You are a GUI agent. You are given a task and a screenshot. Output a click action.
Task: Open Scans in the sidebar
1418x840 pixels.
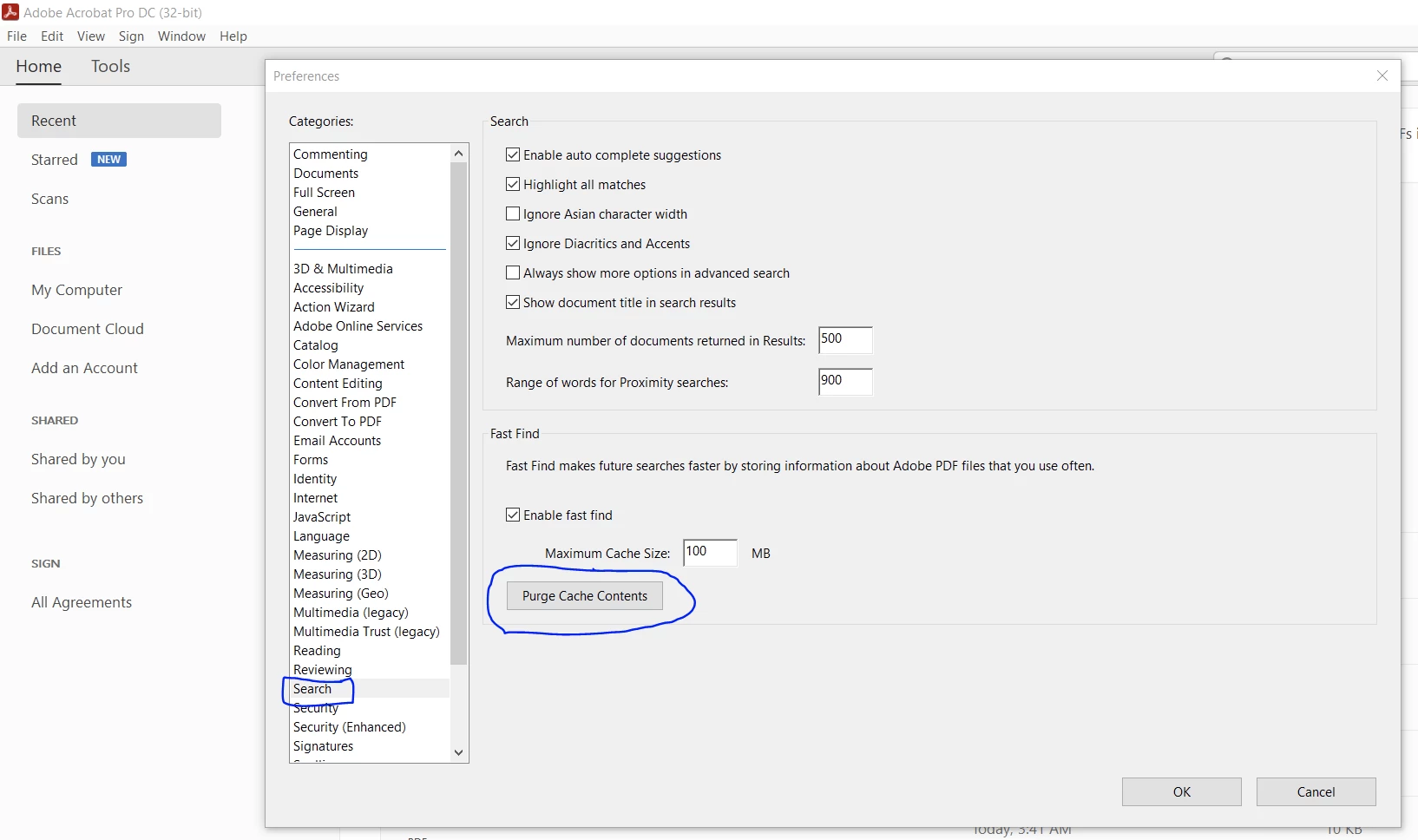(49, 199)
